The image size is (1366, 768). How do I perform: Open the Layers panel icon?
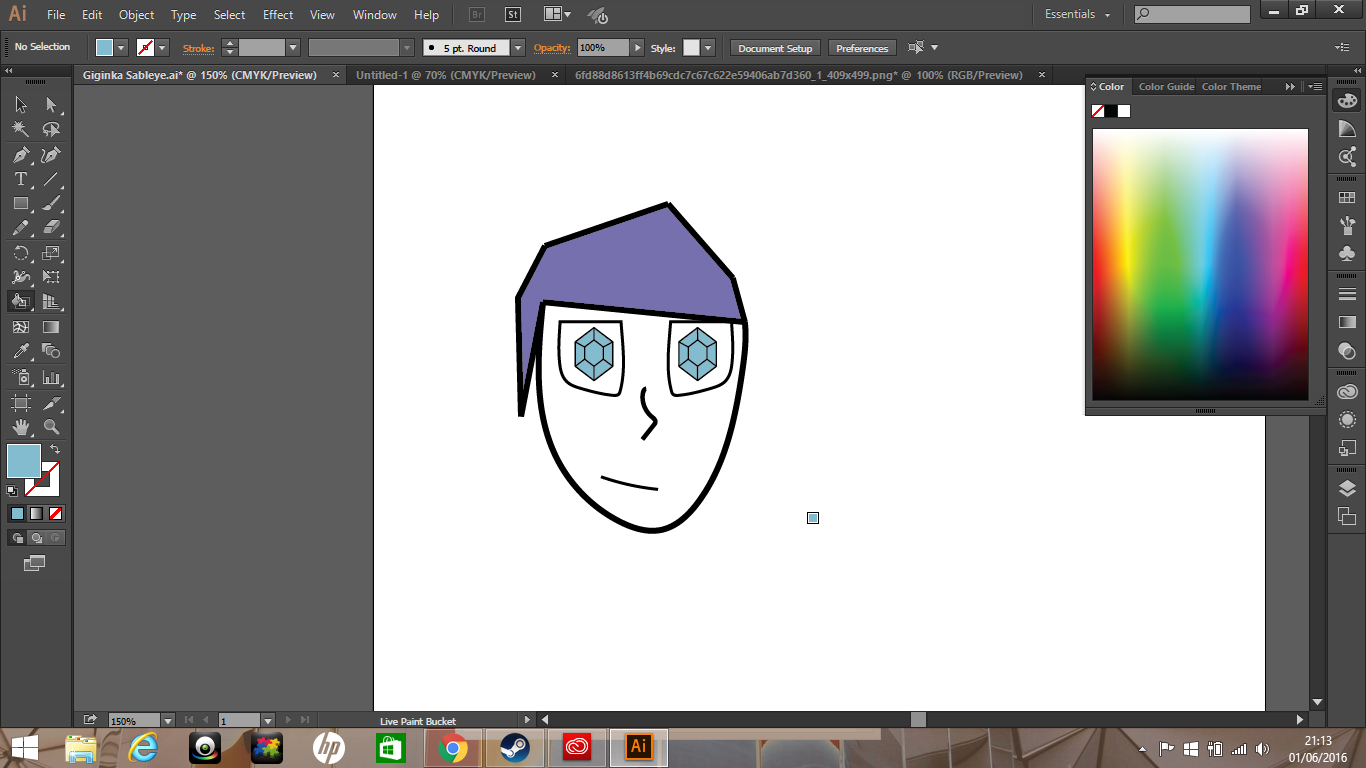1347,489
